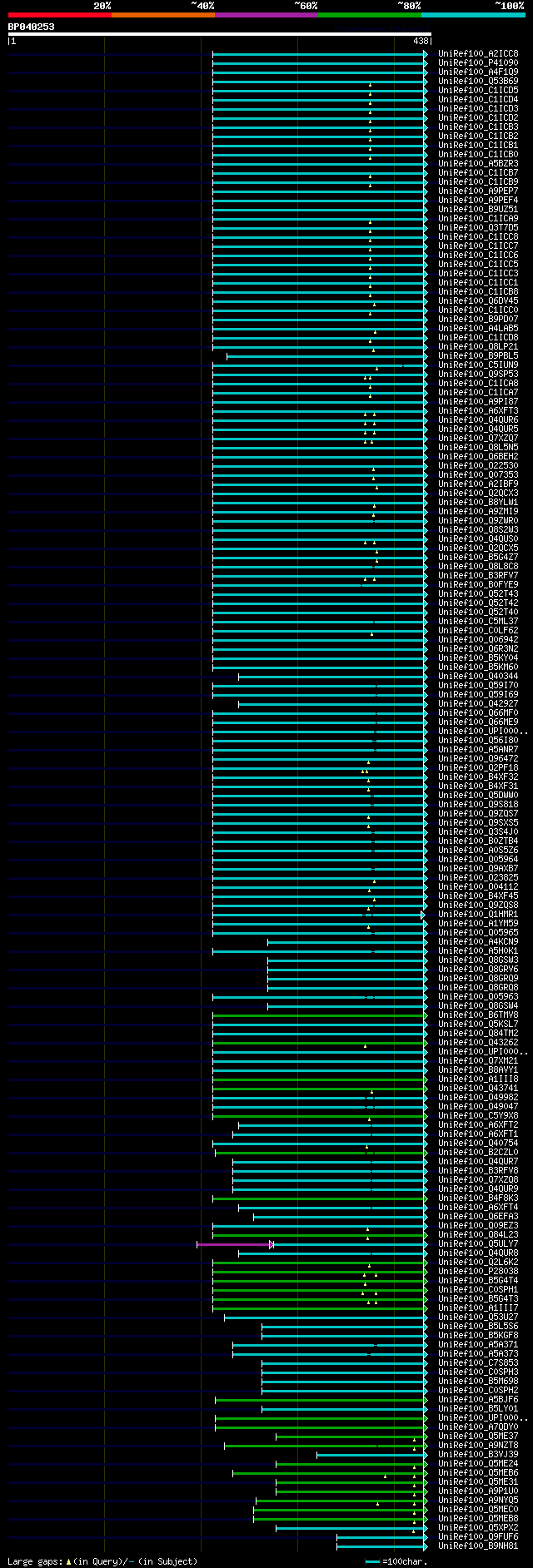This screenshot has height=1568, width=533.
Task: Select label UniRef100_A4KCN9
Action: point(478,941)
